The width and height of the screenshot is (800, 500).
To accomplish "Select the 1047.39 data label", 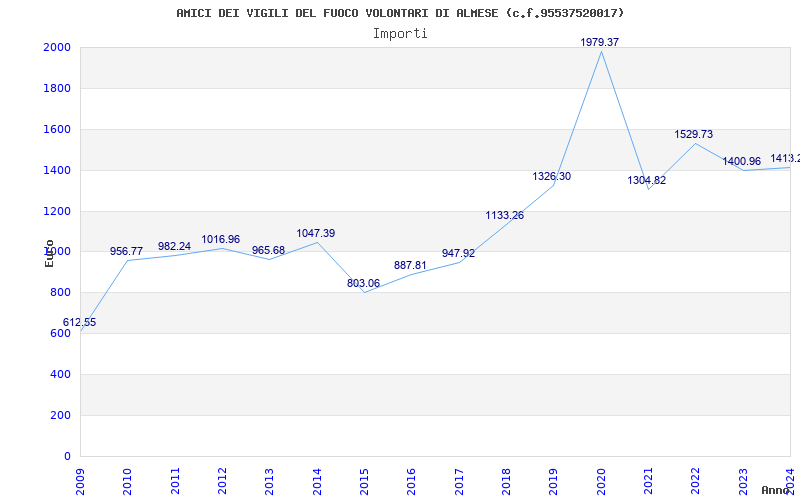I will tap(316, 233).
